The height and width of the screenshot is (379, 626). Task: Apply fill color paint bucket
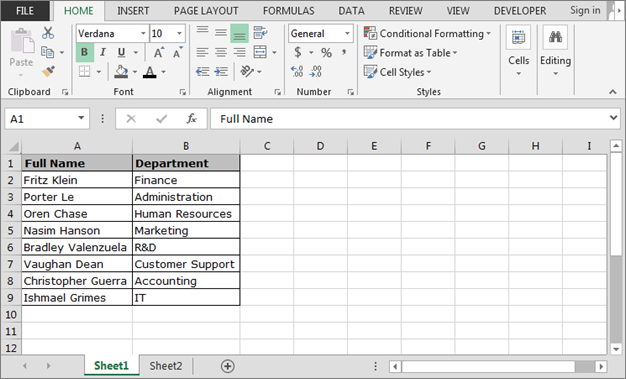point(121,72)
